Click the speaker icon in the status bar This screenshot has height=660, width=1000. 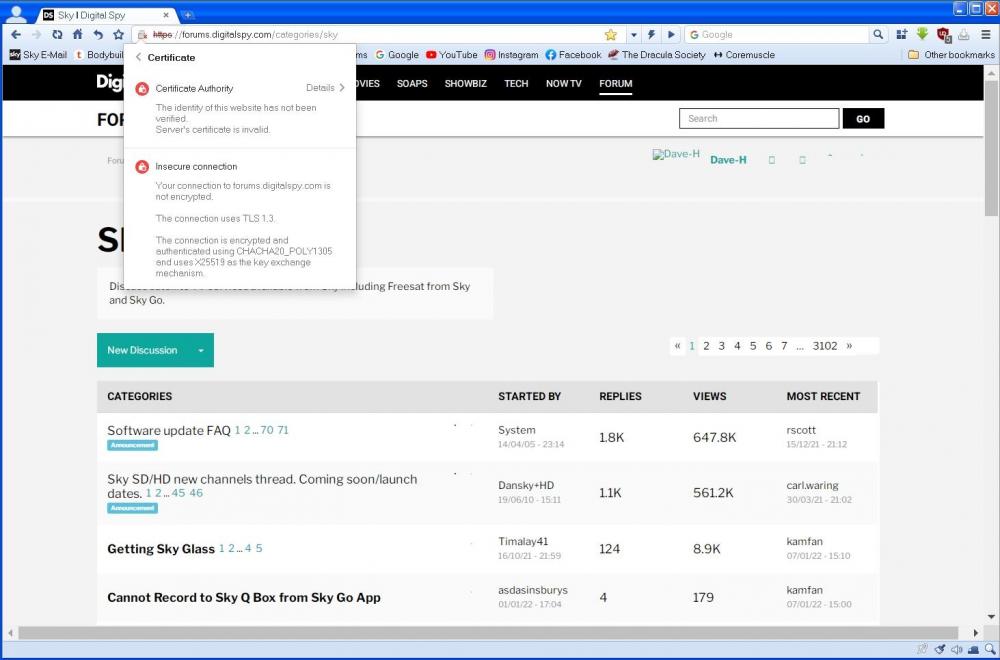(x=957, y=650)
